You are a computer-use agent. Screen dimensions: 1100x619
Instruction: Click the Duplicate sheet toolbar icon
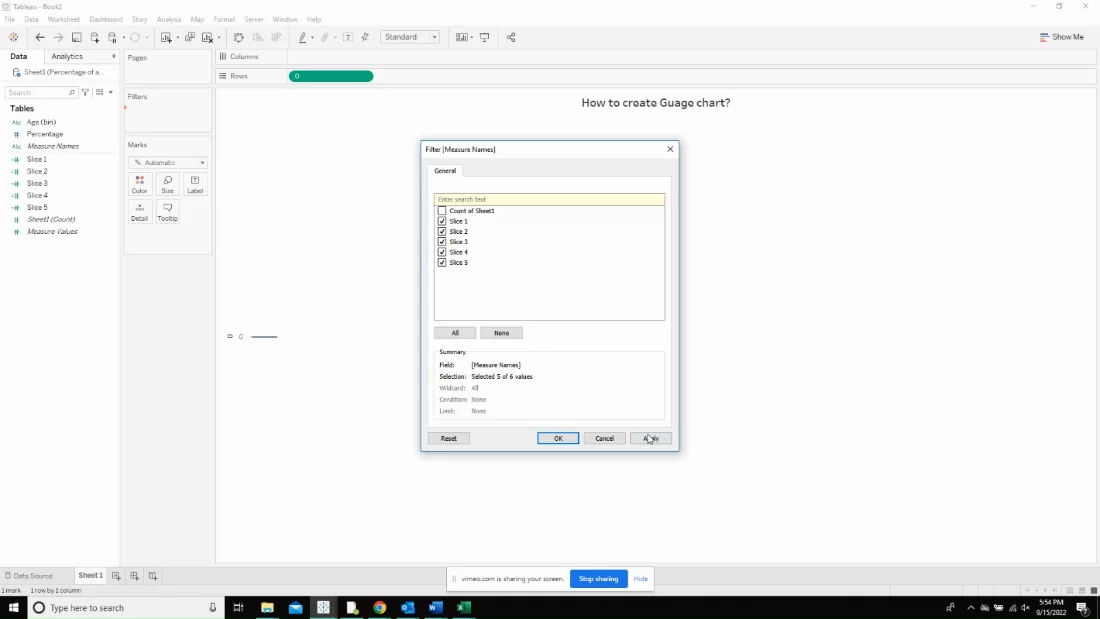[x=189, y=37]
